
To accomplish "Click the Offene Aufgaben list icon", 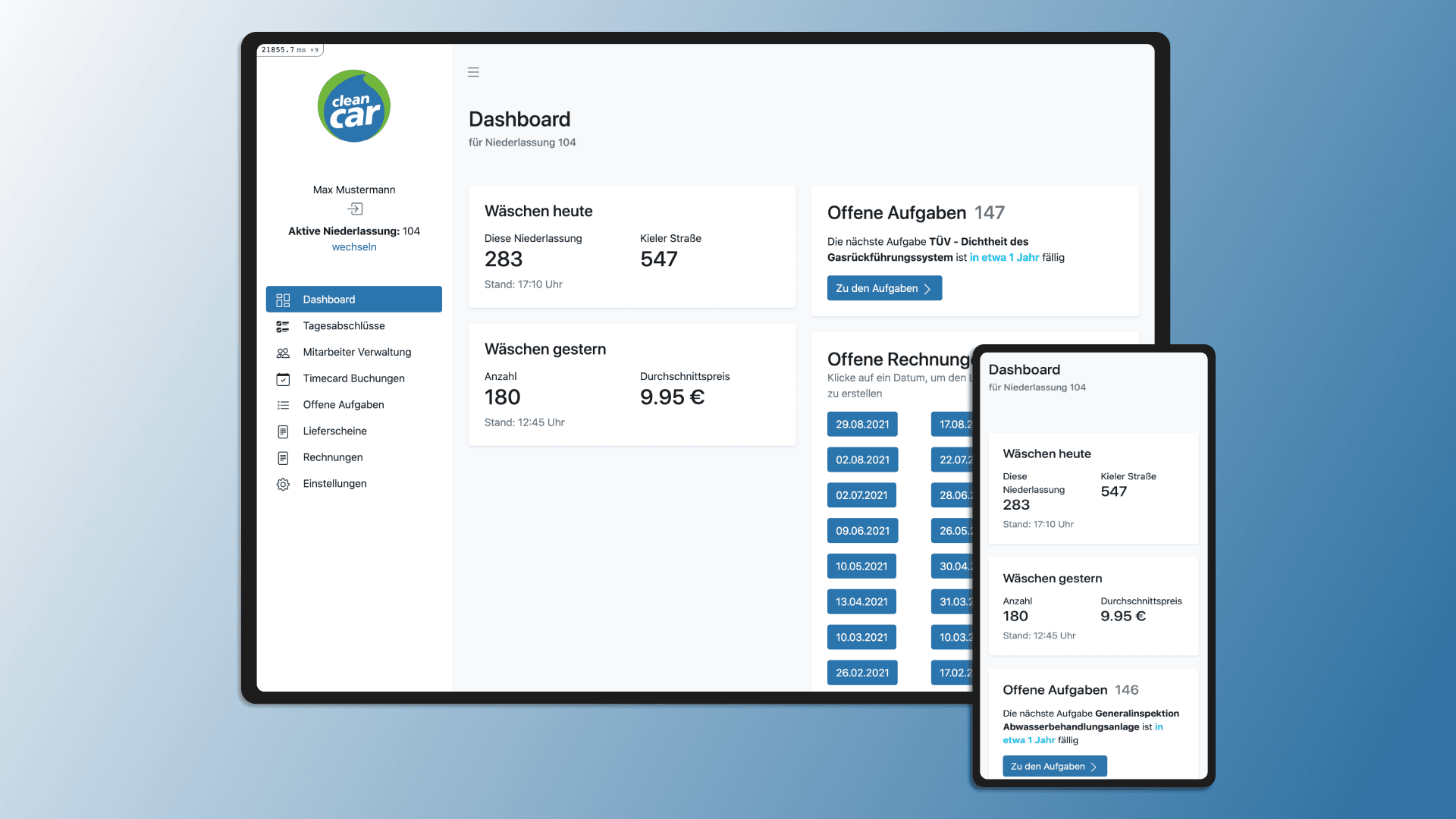I will coord(283,405).
